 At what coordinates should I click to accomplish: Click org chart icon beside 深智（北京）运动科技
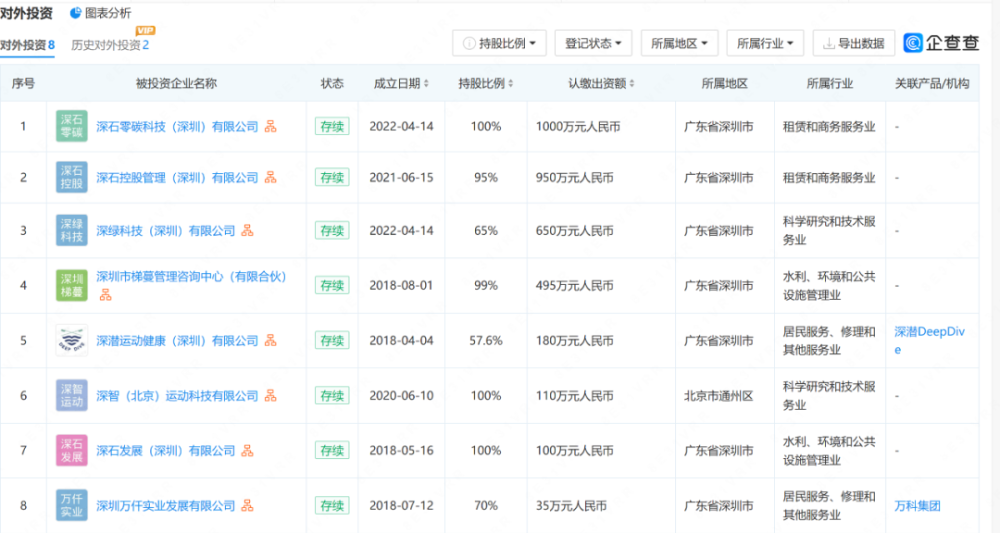(x=270, y=396)
